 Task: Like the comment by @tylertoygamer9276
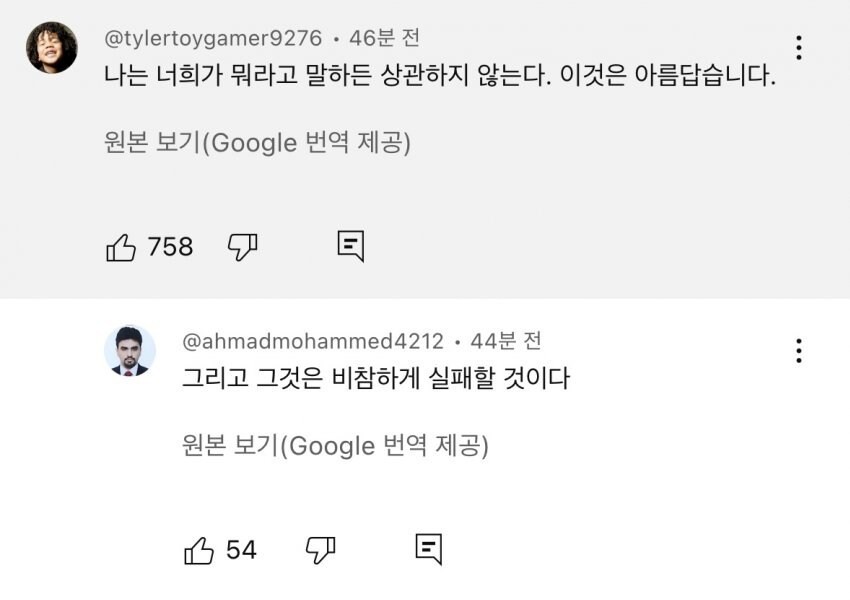coord(121,247)
